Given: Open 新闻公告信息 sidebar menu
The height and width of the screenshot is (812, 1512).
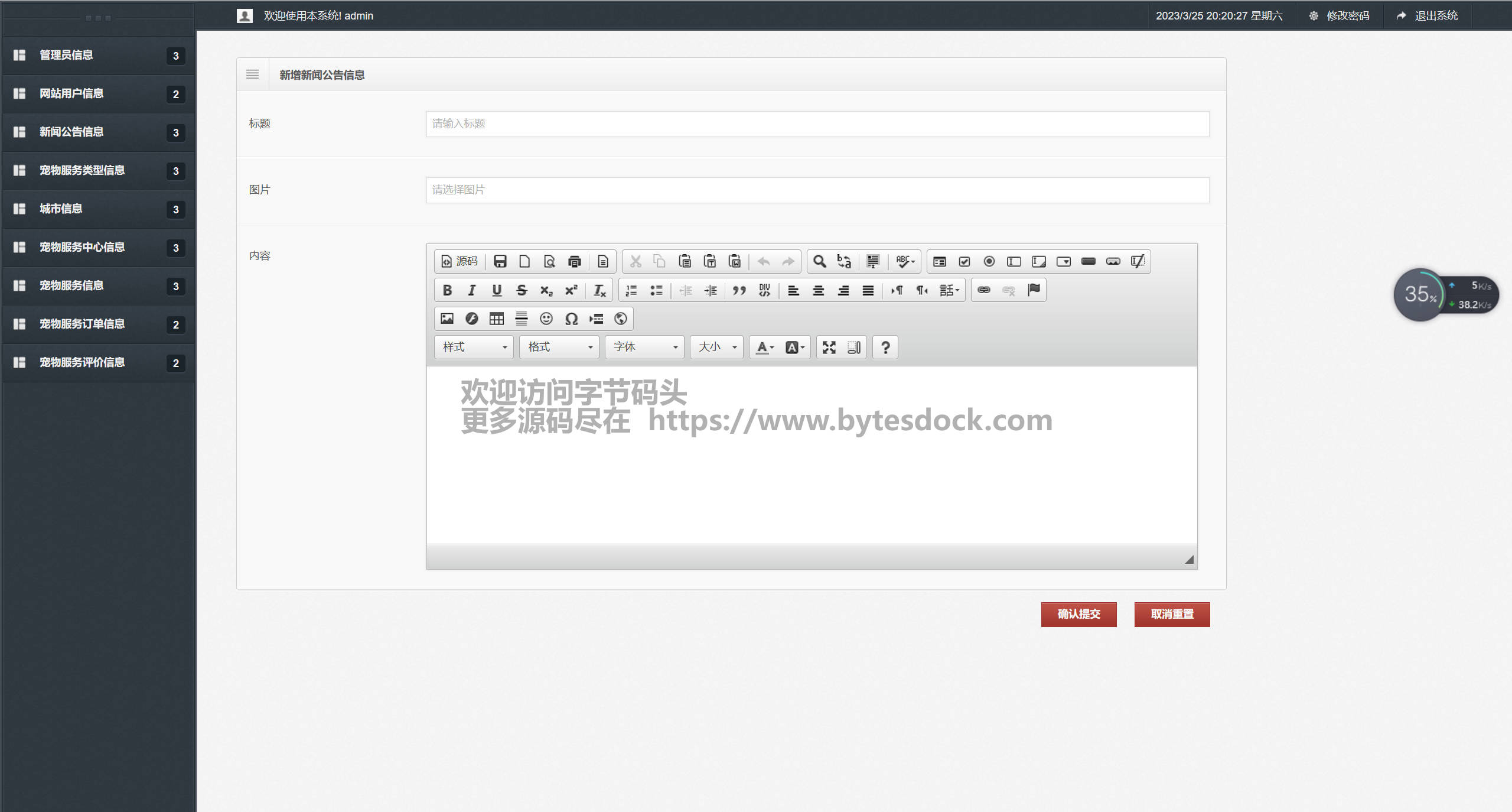Looking at the screenshot, I should pos(71,132).
